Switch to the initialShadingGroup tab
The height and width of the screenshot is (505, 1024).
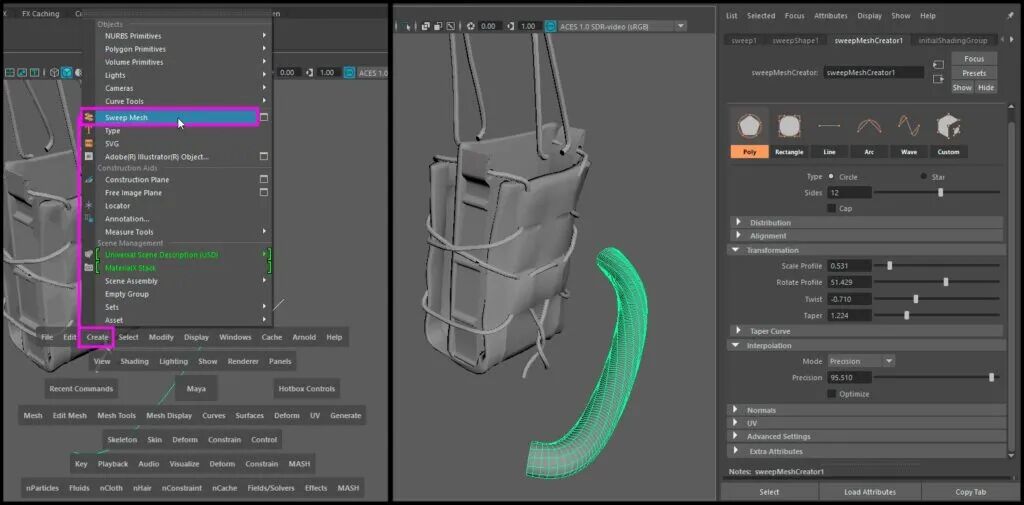click(x=953, y=41)
